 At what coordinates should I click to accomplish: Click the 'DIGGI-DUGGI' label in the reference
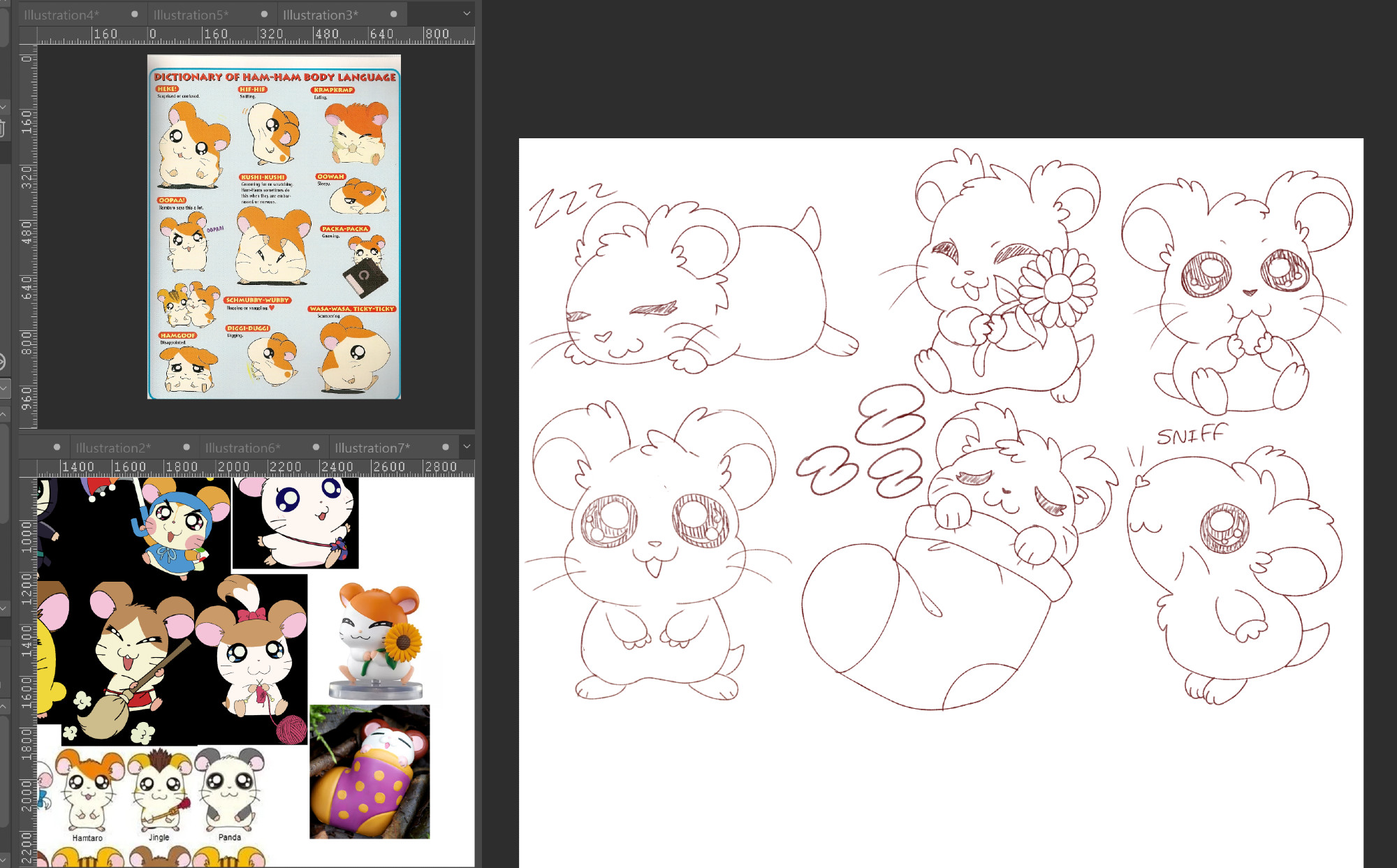(248, 328)
